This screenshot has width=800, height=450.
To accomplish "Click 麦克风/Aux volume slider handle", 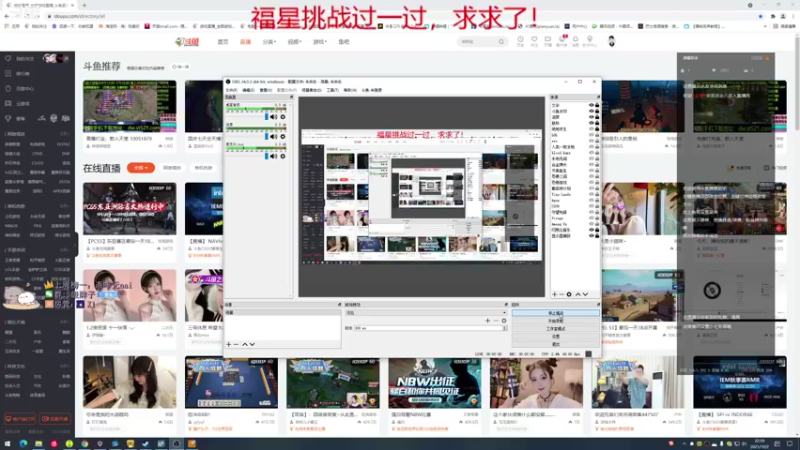I will coord(266,156).
